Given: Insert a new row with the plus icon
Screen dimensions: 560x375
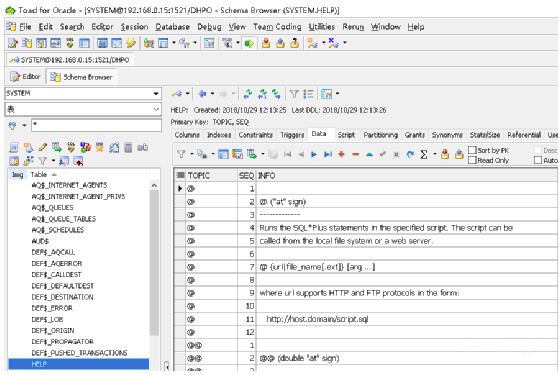Looking at the screenshot, I should (342, 154).
